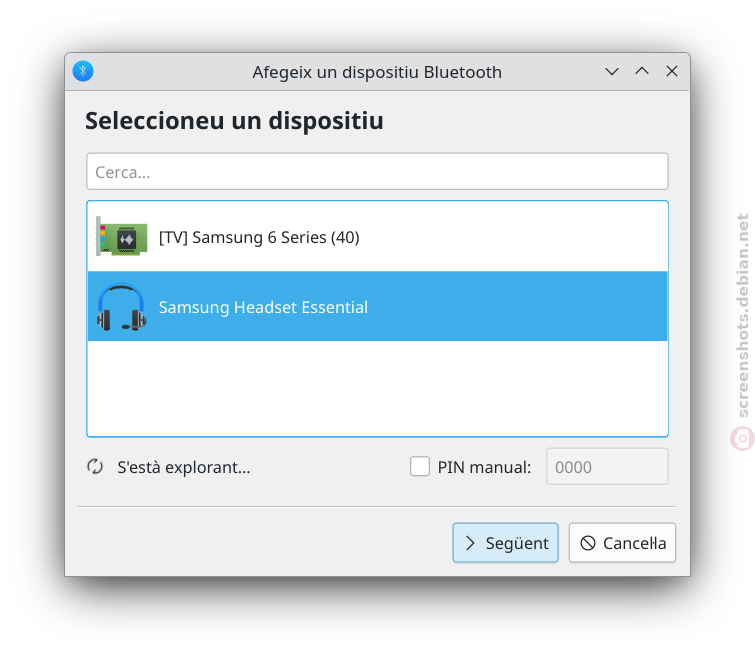Click the PIN manual label text
This screenshot has width=755, height=653.
tap(484, 467)
